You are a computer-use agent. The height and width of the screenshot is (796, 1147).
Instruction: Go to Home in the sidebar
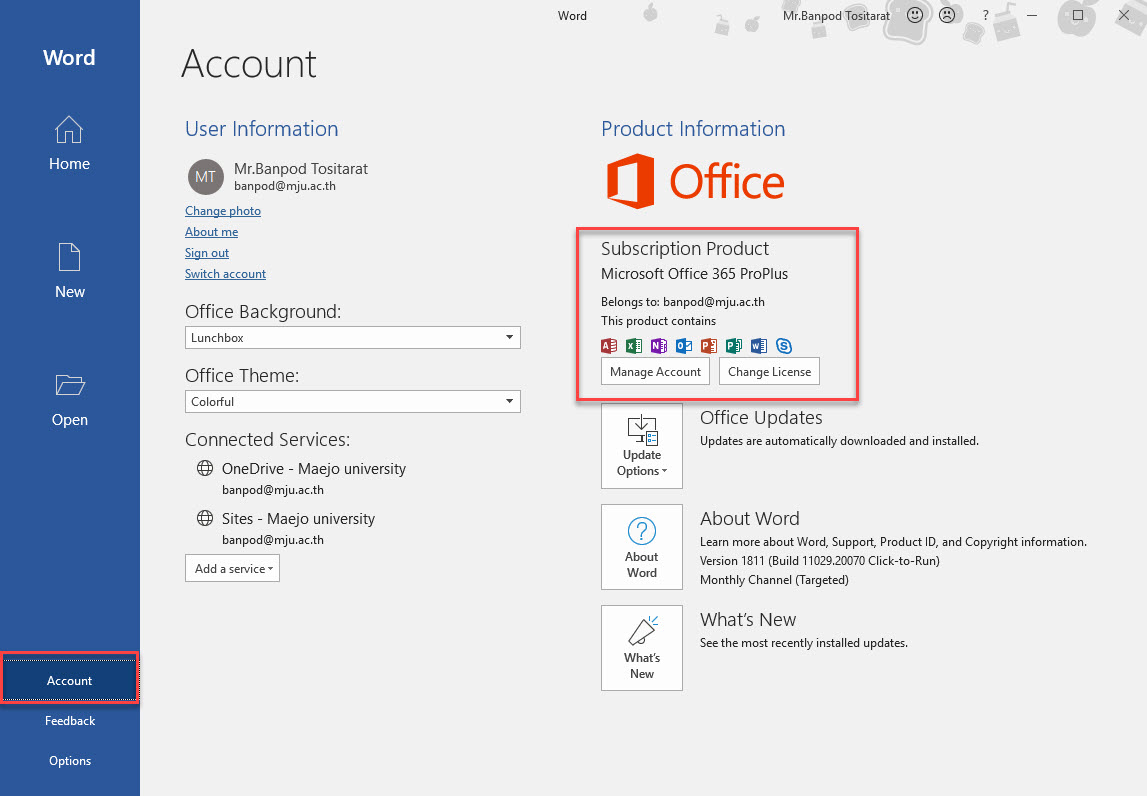[69, 144]
